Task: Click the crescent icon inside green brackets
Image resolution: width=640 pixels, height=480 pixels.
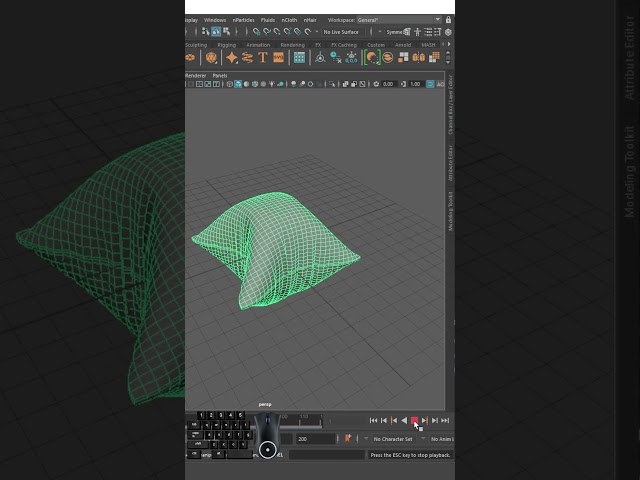Action: [372, 58]
